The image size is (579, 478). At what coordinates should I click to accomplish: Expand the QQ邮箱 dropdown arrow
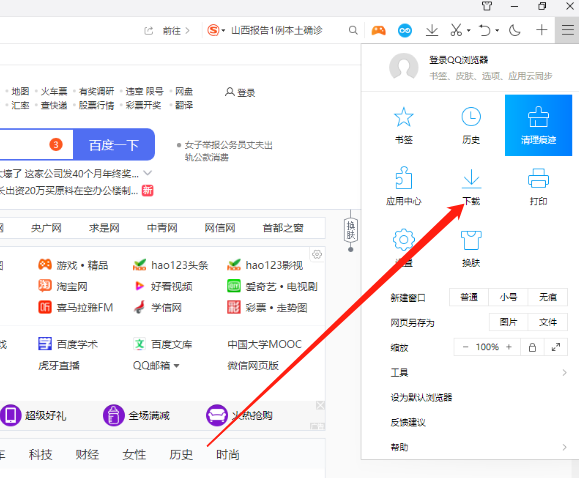(x=177, y=366)
